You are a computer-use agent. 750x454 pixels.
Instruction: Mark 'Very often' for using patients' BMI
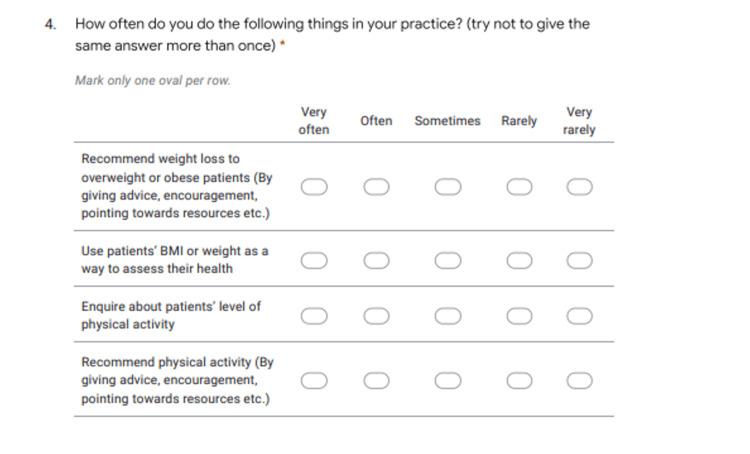[x=314, y=261]
